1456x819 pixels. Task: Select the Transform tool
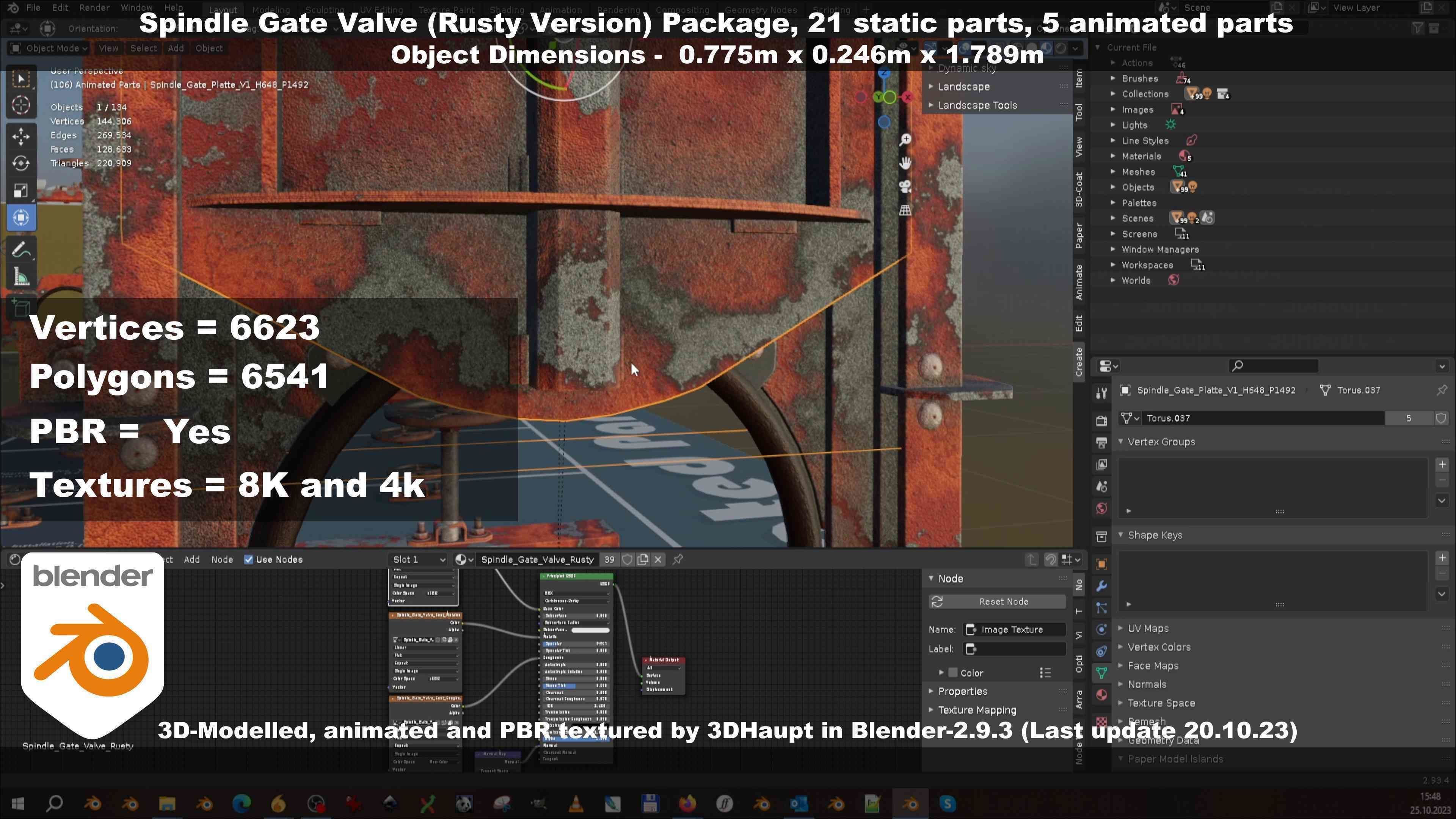click(21, 218)
